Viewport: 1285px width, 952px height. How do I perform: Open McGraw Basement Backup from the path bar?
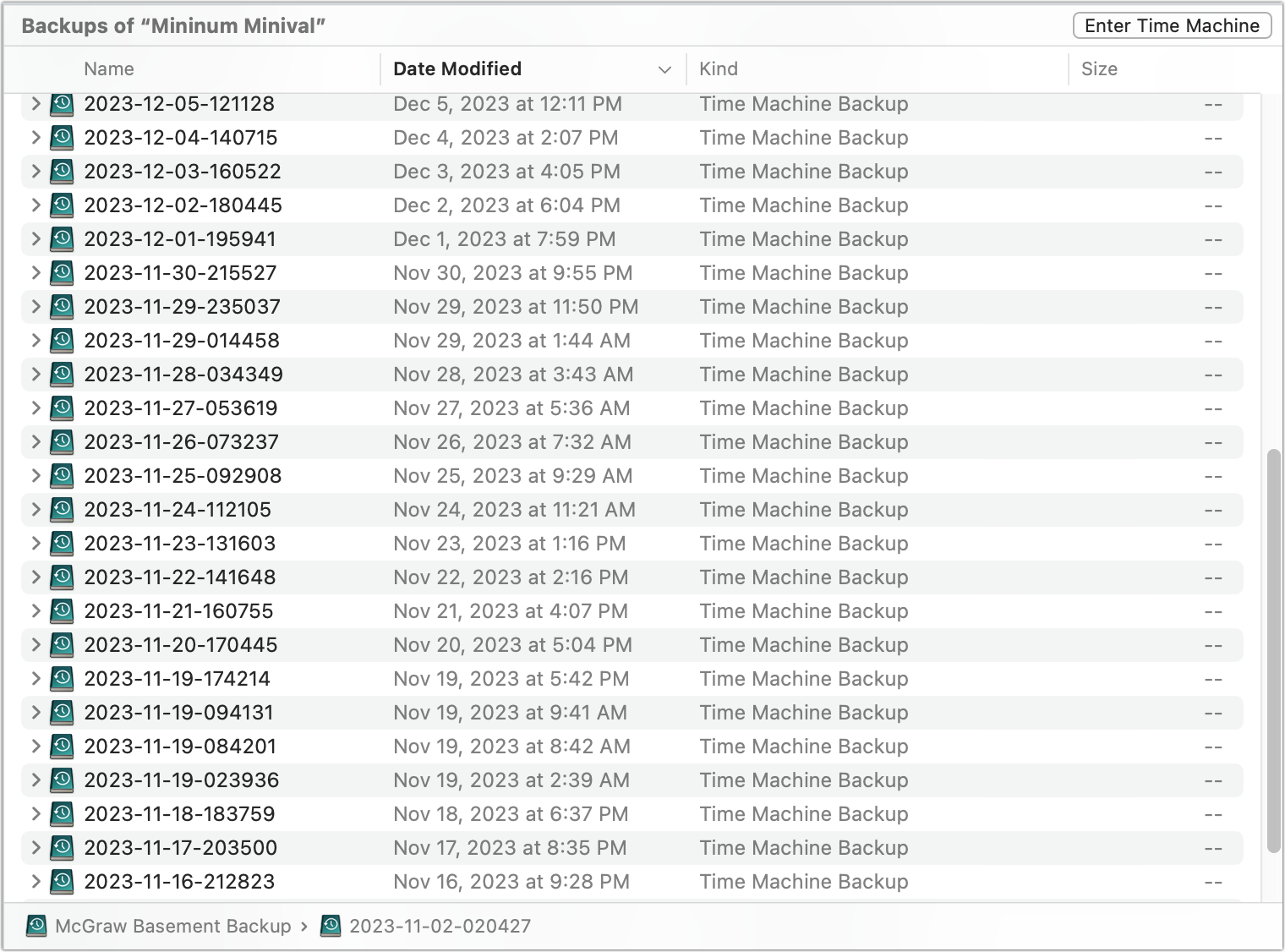[x=172, y=926]
